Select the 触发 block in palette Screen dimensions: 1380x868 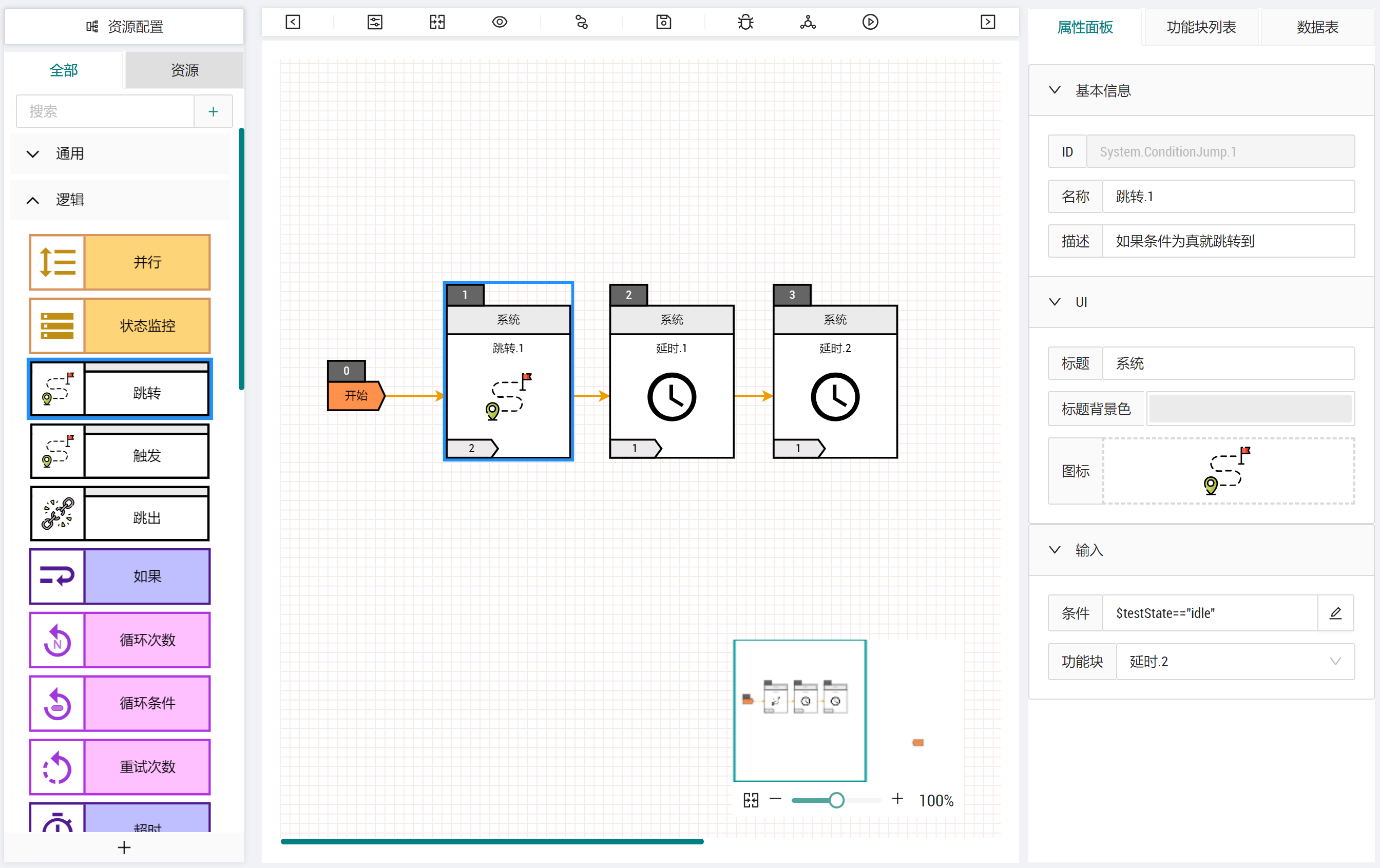120,452
